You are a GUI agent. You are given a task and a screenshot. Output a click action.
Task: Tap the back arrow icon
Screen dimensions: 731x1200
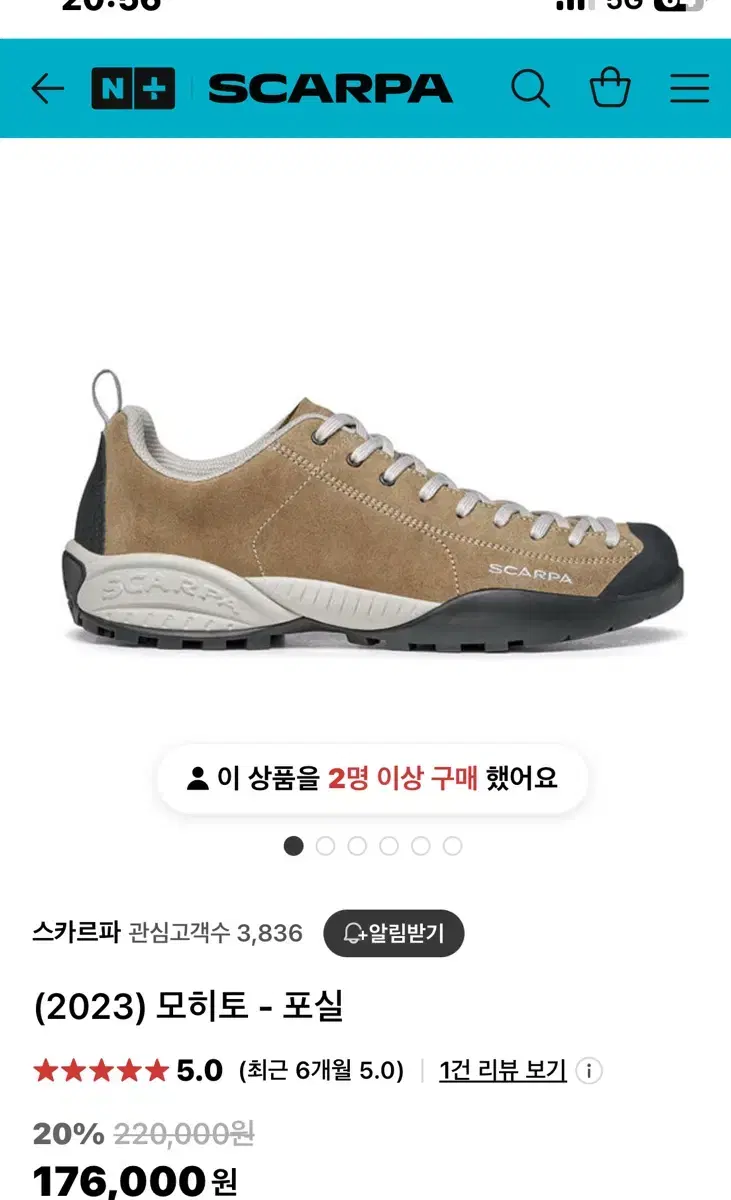pyautogui.click(x=47, y=89)
